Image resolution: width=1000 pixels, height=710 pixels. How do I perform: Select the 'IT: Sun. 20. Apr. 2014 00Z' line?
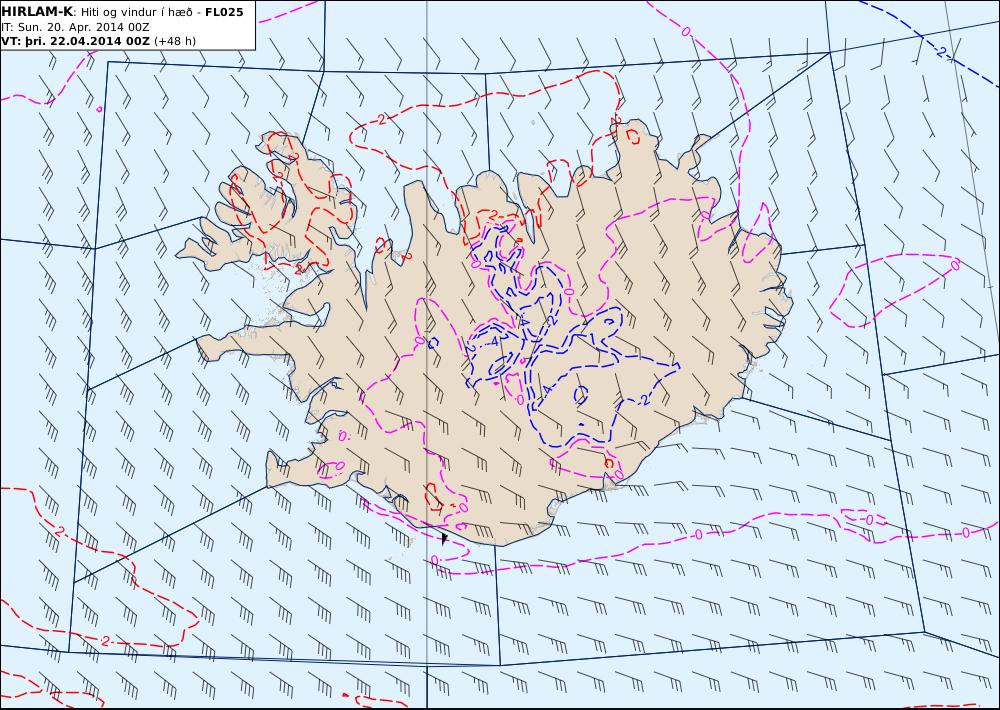tap(75, 27)
